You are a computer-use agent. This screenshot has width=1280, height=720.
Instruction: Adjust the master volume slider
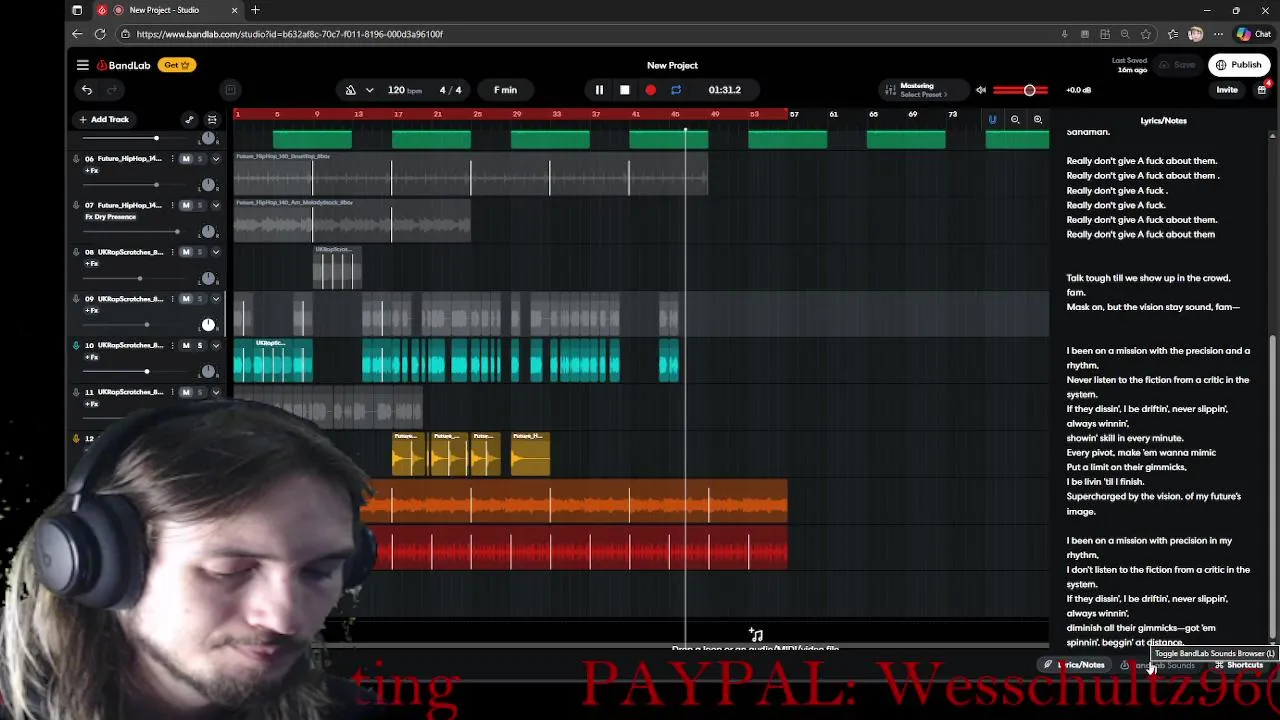[x=1021, y=90]
